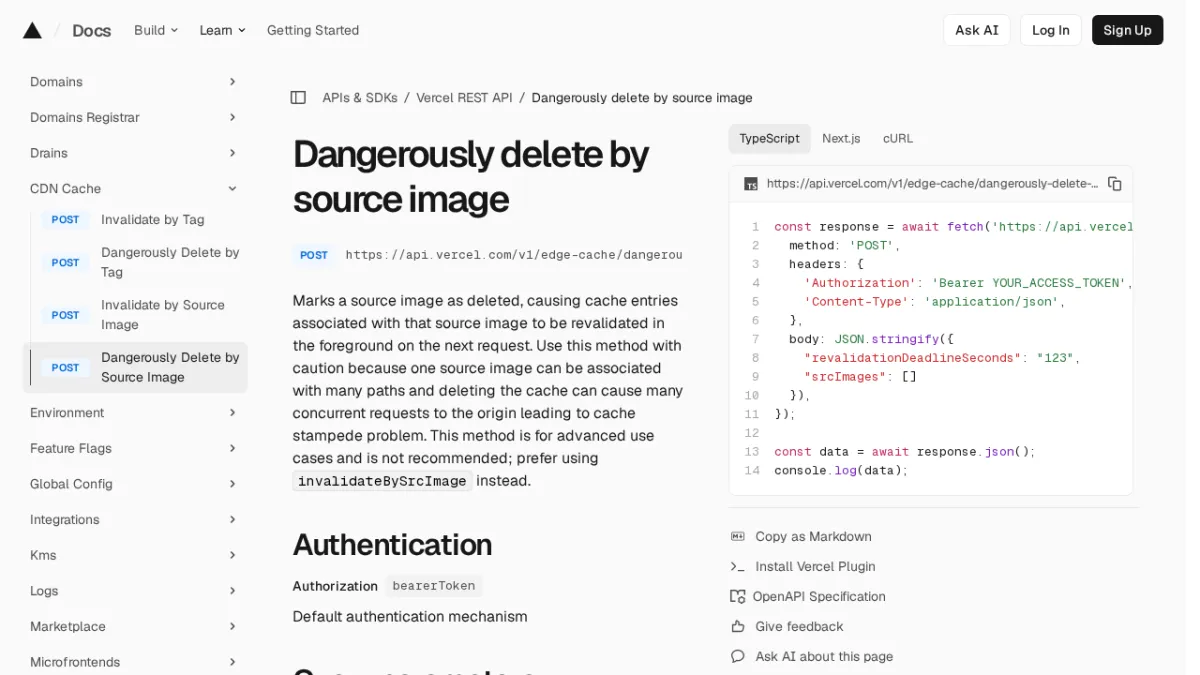Toggle the sidebar panel icon near breadcrumbs
The image size is (1200, 675).
(298, 97)
